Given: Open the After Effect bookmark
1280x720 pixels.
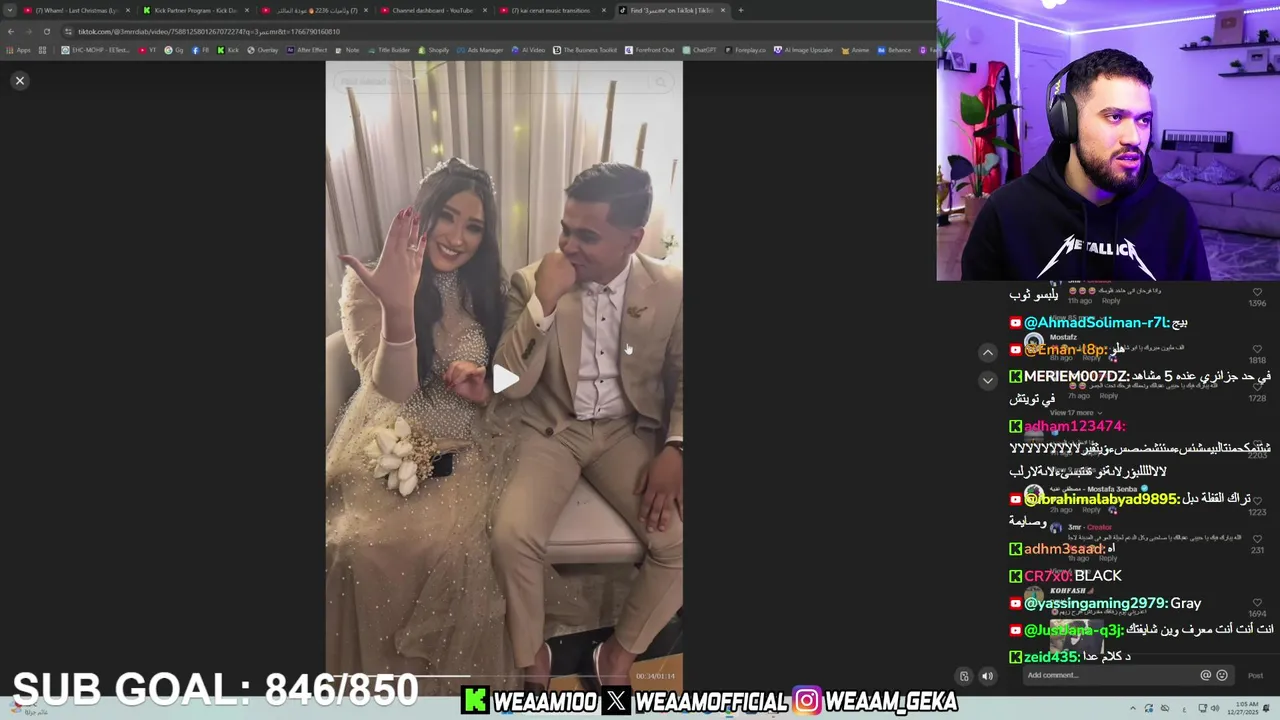Looking at the screenshot, I should pyautogui.click(x=307, y=50).
